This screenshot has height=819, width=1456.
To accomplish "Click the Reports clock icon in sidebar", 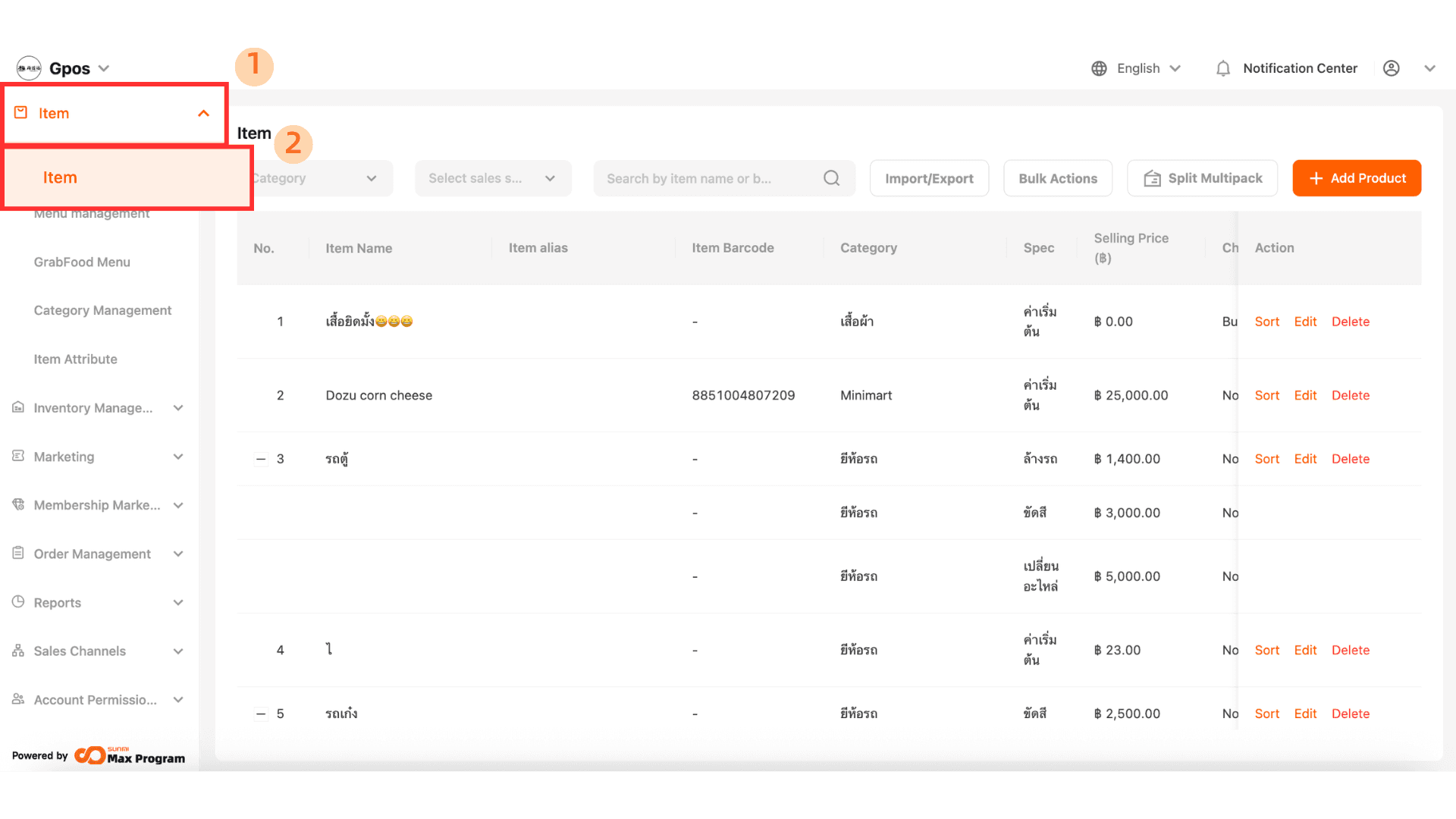I will (18, 602).
